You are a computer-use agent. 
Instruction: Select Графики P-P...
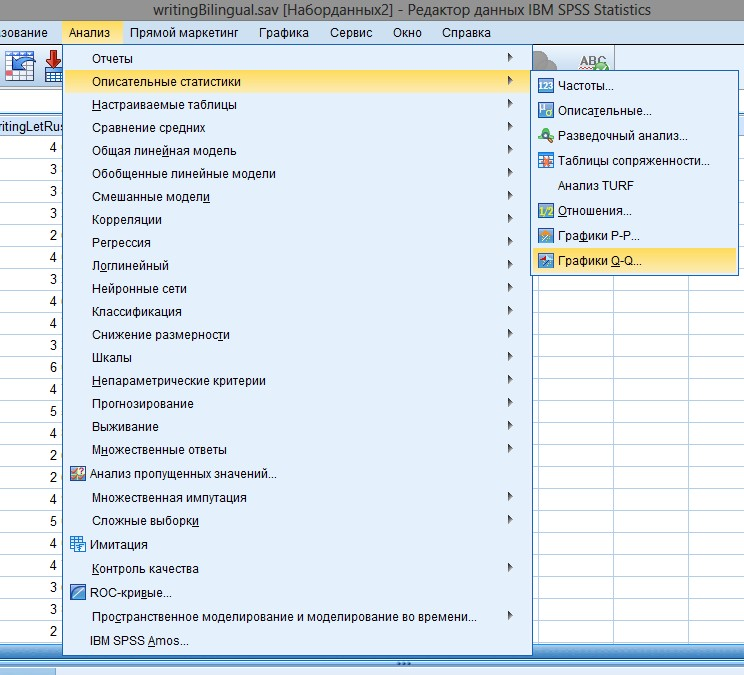click(x=635, y=236)
